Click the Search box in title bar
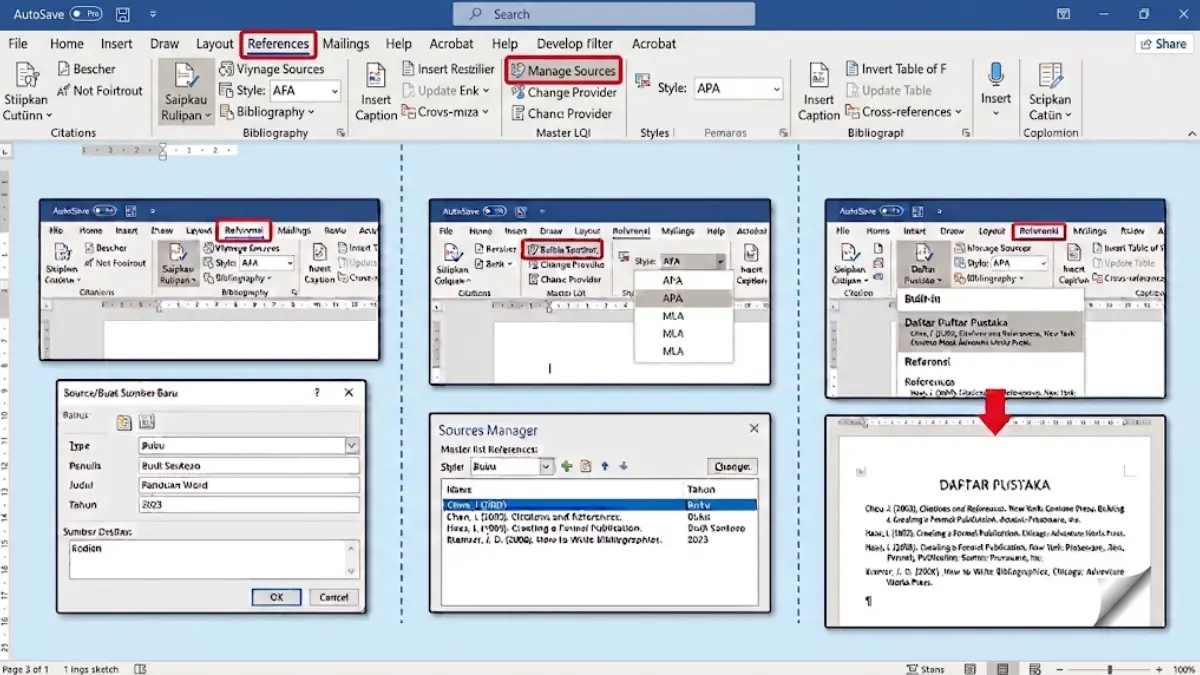This screenshot has width=1200, height=675. [x=604, y=14]
